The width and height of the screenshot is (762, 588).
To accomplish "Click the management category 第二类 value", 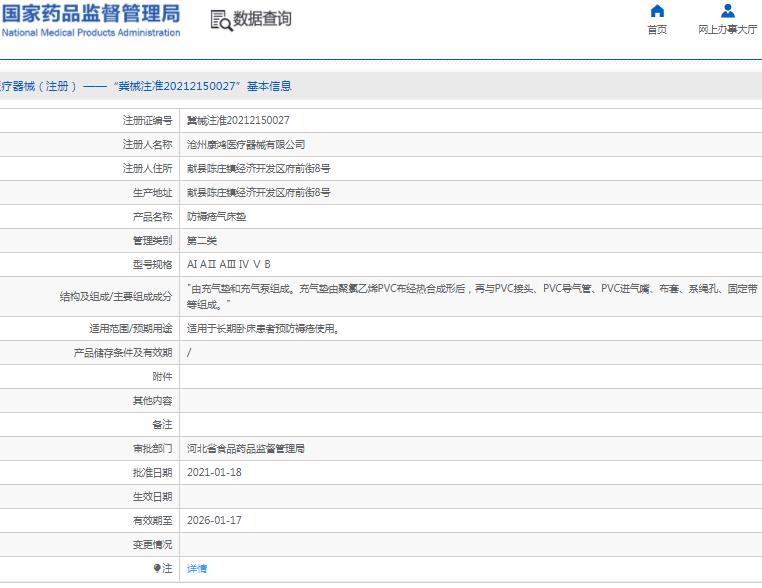I will point(202,240).
